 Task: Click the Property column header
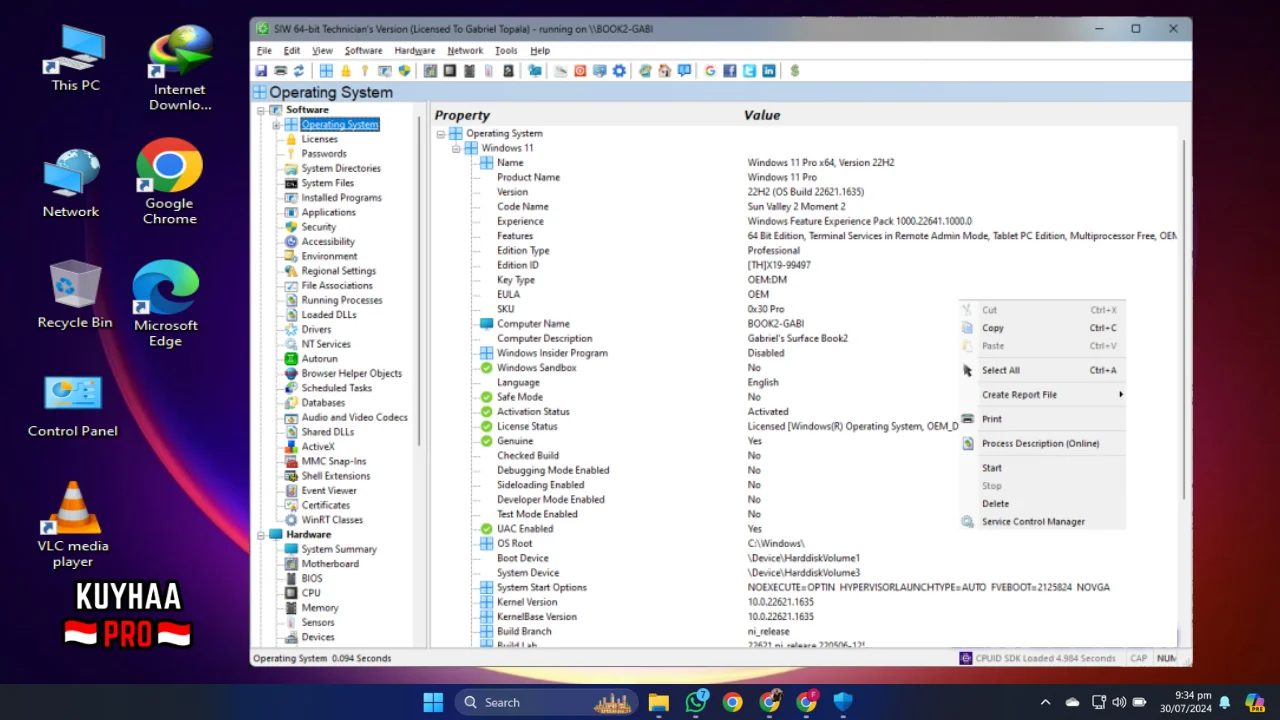point(462,115)
